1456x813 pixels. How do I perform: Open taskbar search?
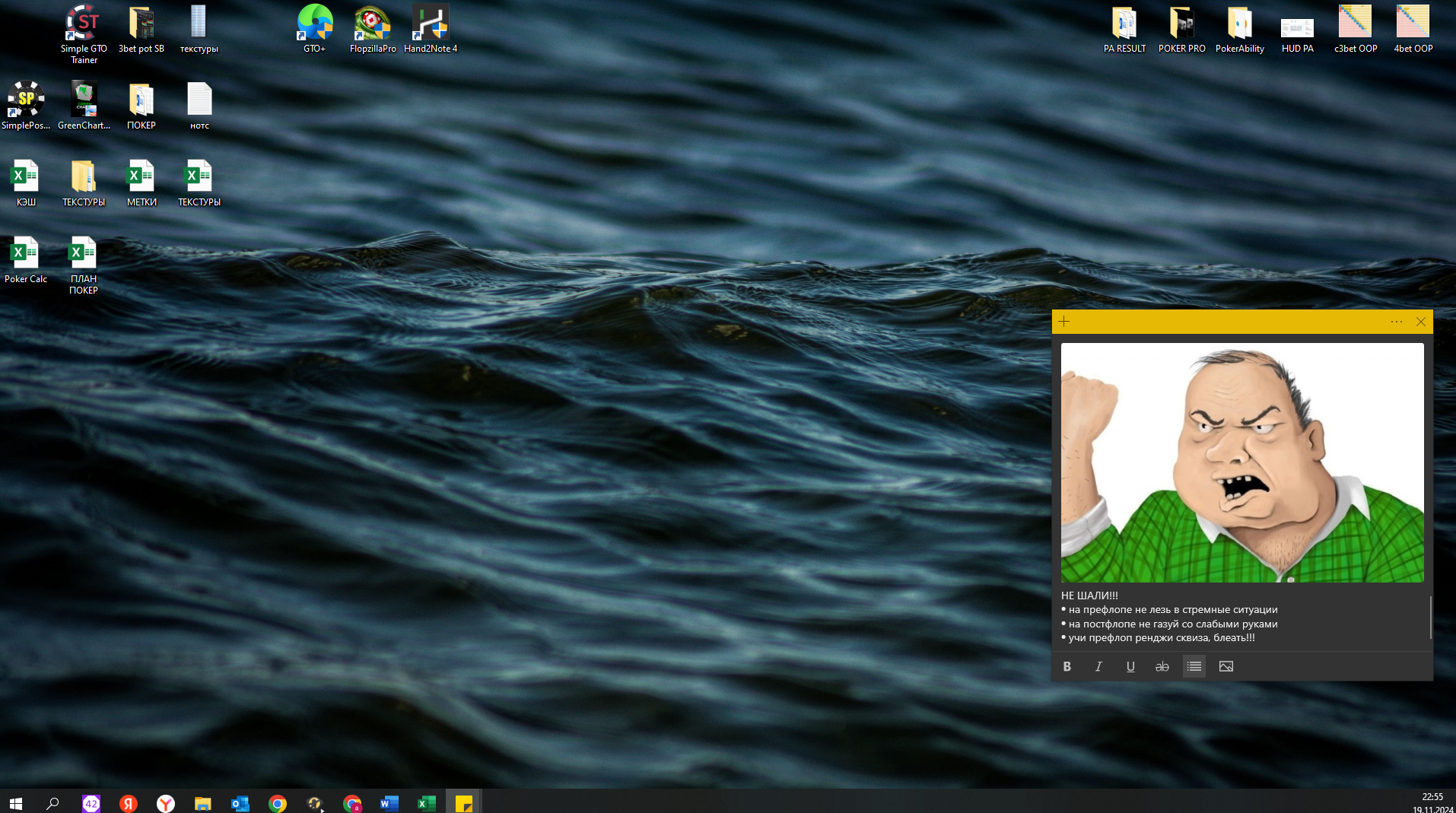pos(52,803)
